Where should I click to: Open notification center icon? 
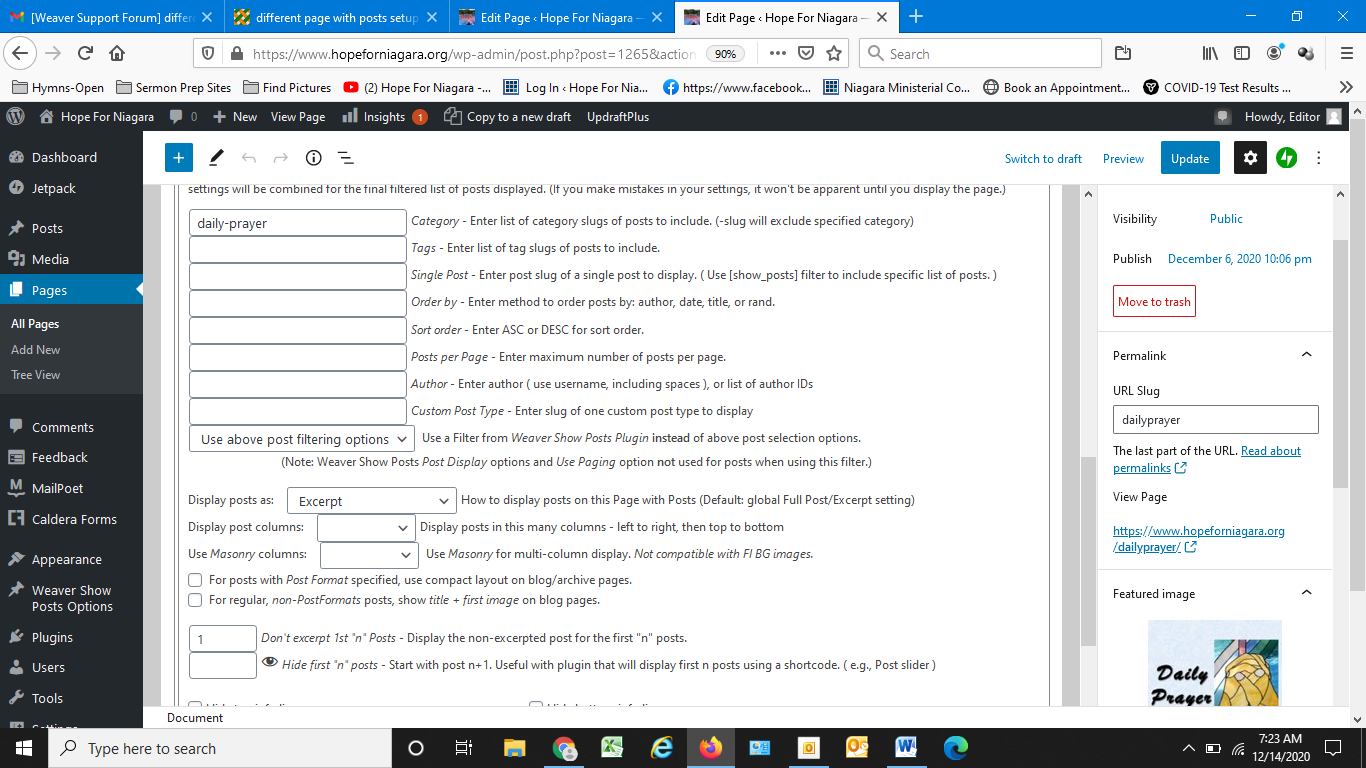pyautogui.click(x=1332, y=748)
